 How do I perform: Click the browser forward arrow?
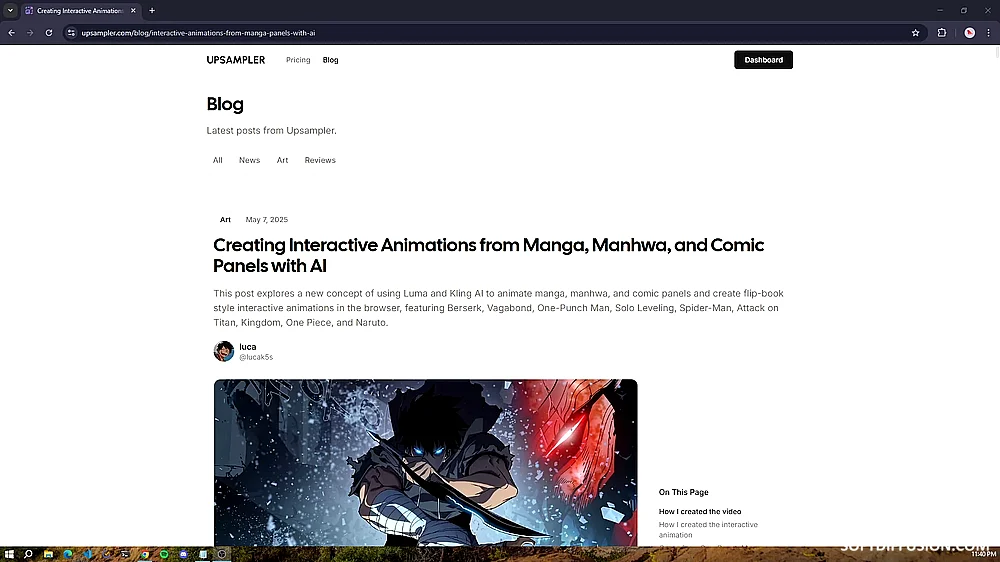click(x=30, y=33)
